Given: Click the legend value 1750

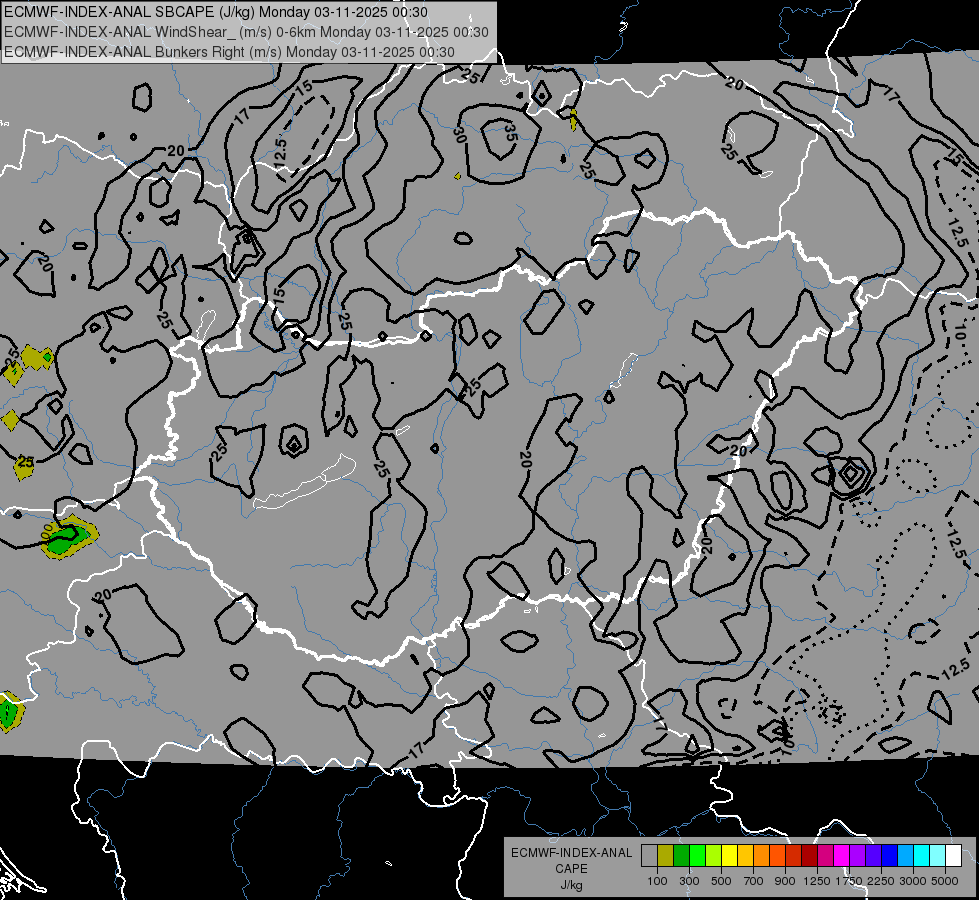Looking at the screenshot, I should tap(849, 881).
